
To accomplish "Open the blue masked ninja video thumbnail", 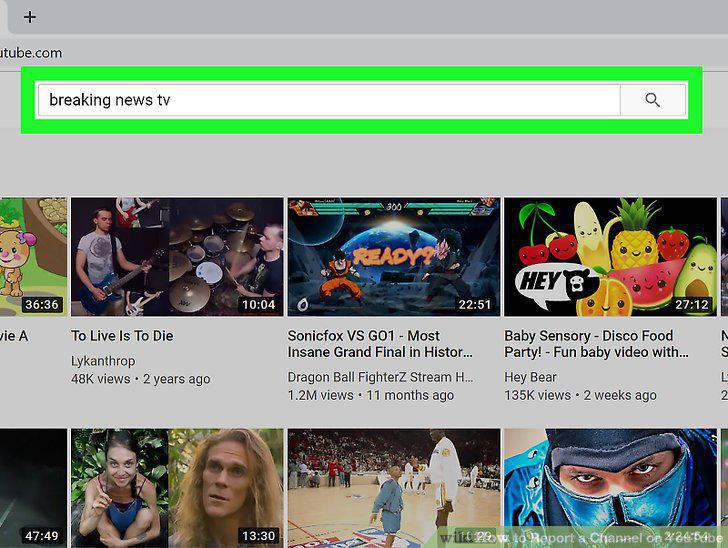I will click(611, 488).
